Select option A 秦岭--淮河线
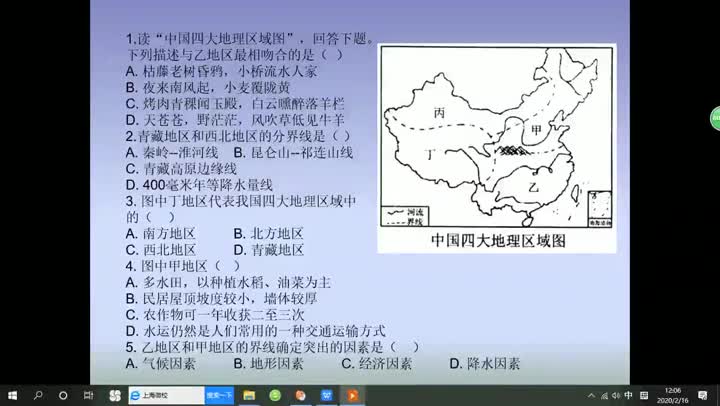 tap(172, 152)
